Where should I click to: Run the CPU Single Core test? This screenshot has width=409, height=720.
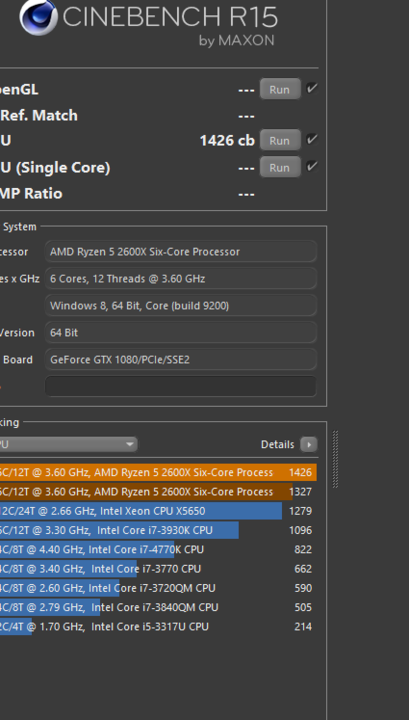(280, 167)
